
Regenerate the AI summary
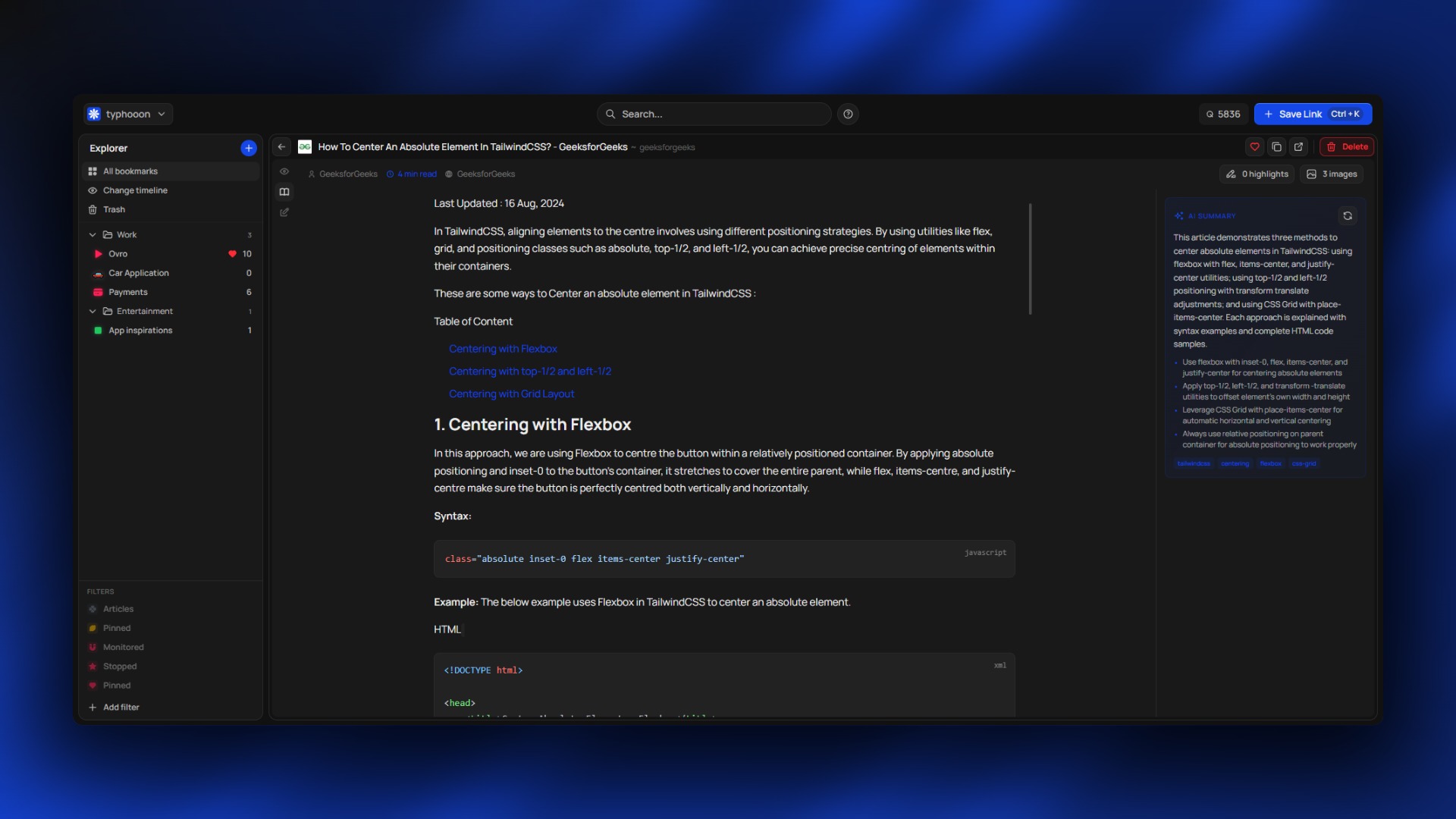1348,216
